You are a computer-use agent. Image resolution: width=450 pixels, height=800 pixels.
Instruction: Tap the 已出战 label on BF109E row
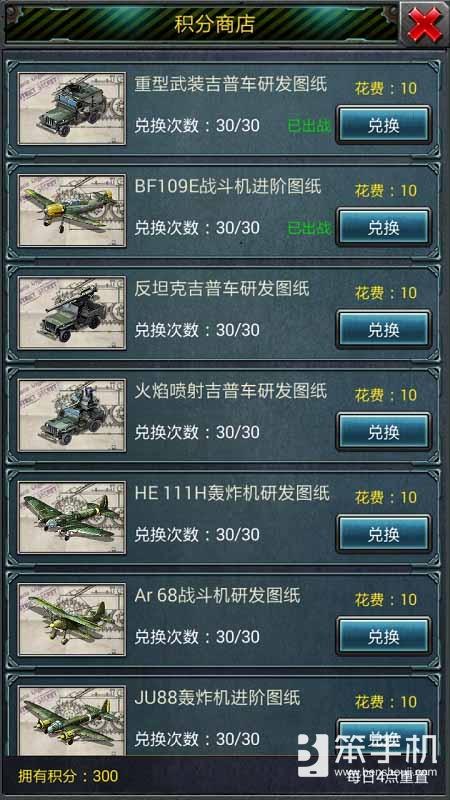click(309, 228)
